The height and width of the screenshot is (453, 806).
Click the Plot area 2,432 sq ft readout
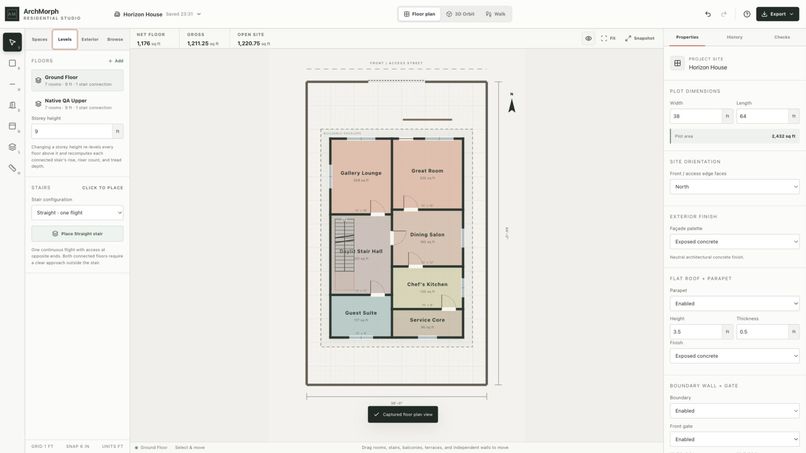tap(735, 136)
